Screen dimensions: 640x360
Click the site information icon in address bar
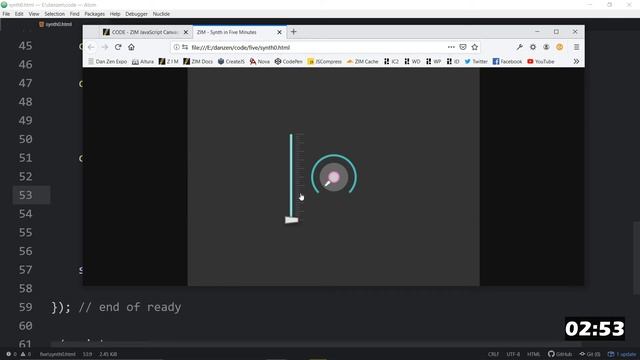point(176,47)
